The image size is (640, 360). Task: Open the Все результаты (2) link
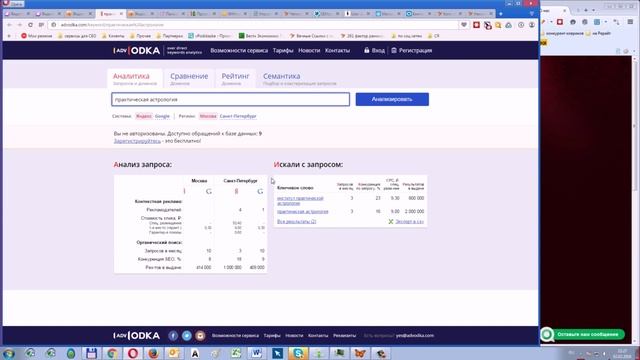pos(296,221)
